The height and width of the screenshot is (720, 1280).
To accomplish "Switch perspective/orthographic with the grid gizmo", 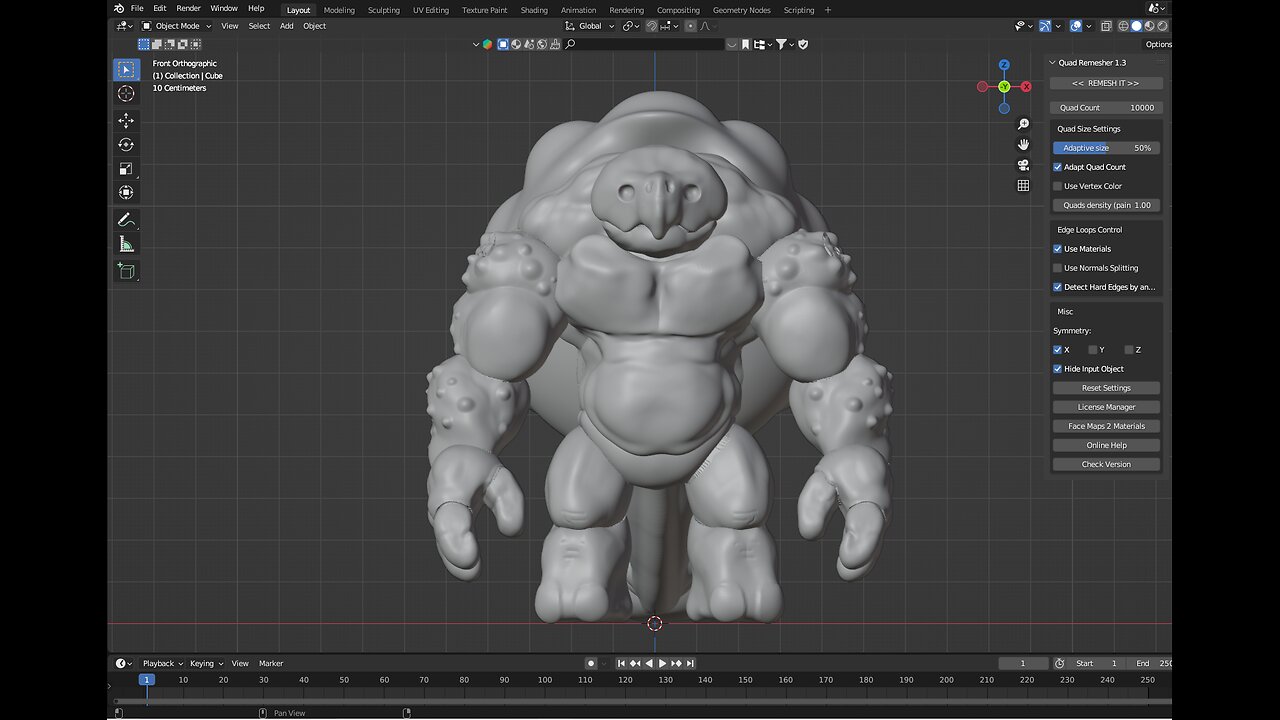I will pos(1023,185).
